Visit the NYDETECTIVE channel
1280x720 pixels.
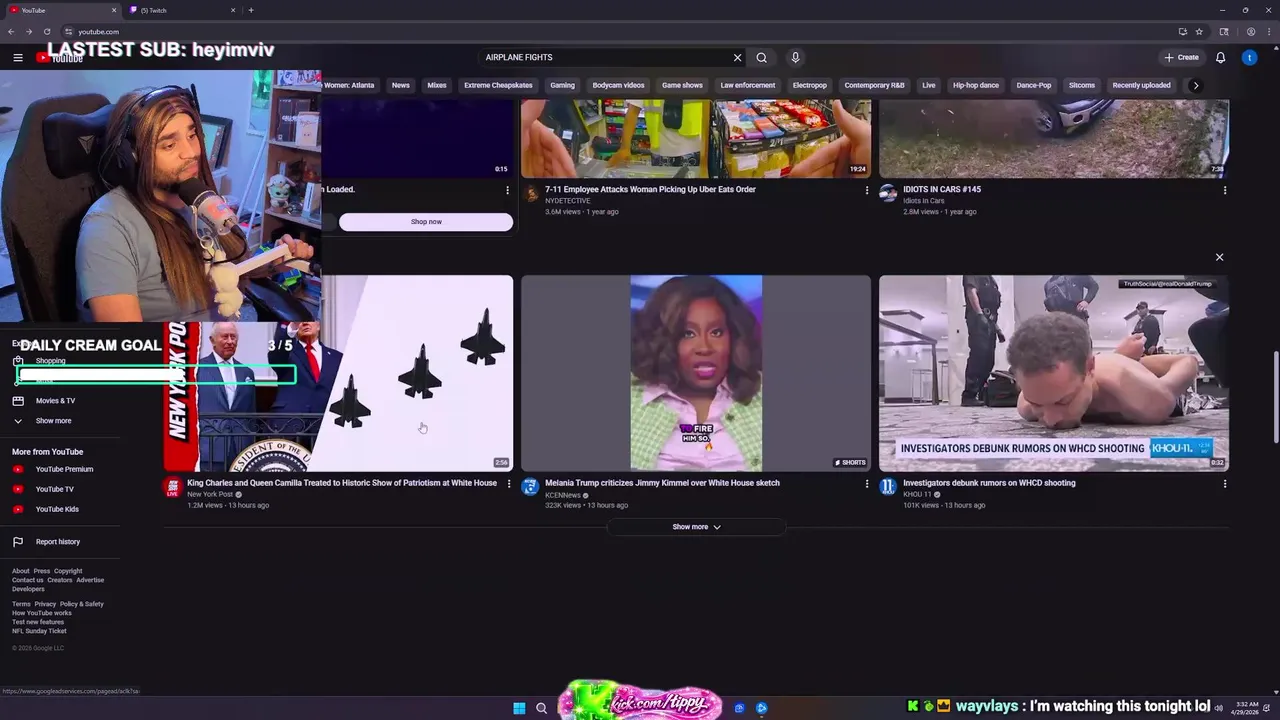(x=568, y=201)
